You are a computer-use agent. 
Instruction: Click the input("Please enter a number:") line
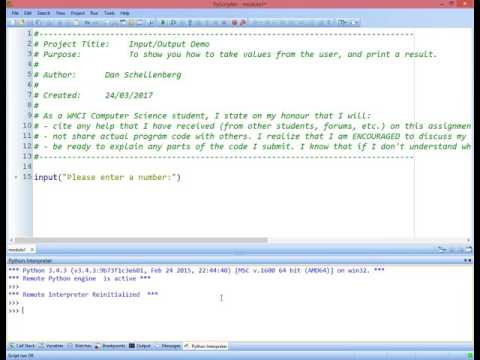[107, 177]
